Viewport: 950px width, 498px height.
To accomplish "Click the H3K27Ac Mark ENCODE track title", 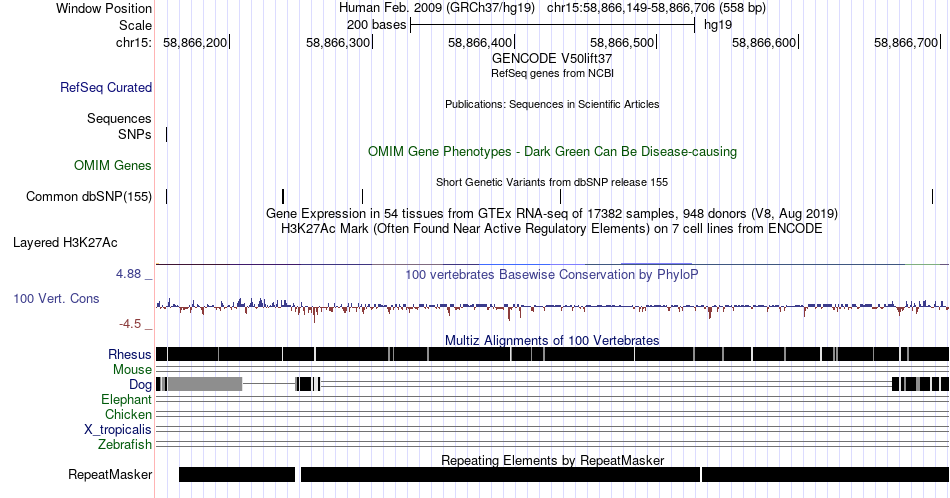I will pos(552,228).
